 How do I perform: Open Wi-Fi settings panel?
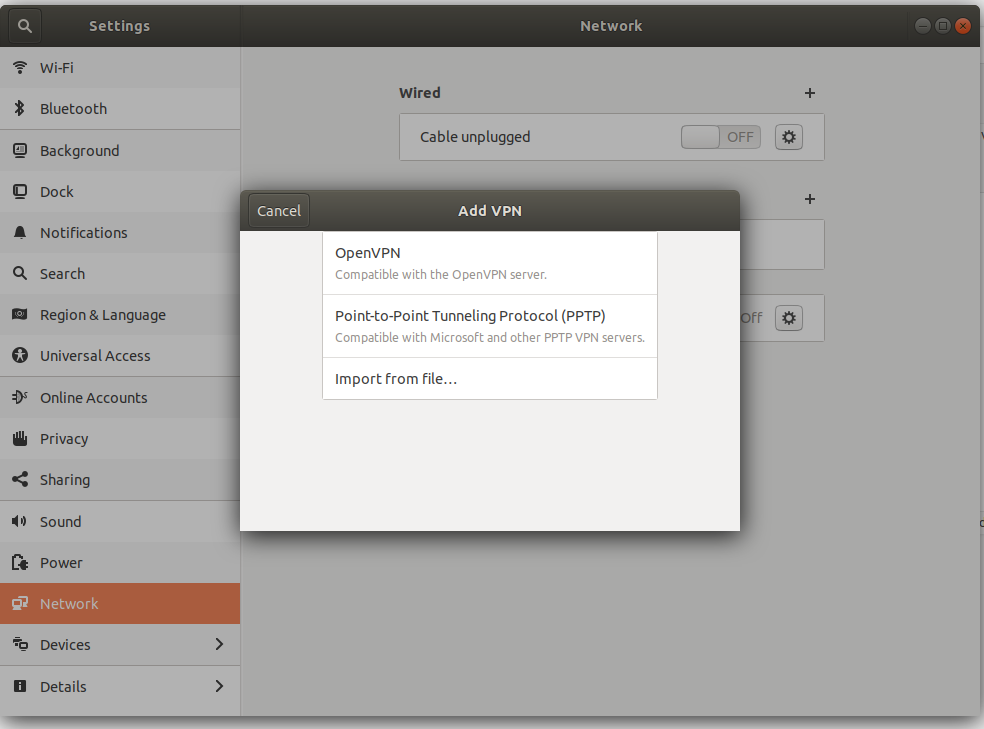click(120, 67)
